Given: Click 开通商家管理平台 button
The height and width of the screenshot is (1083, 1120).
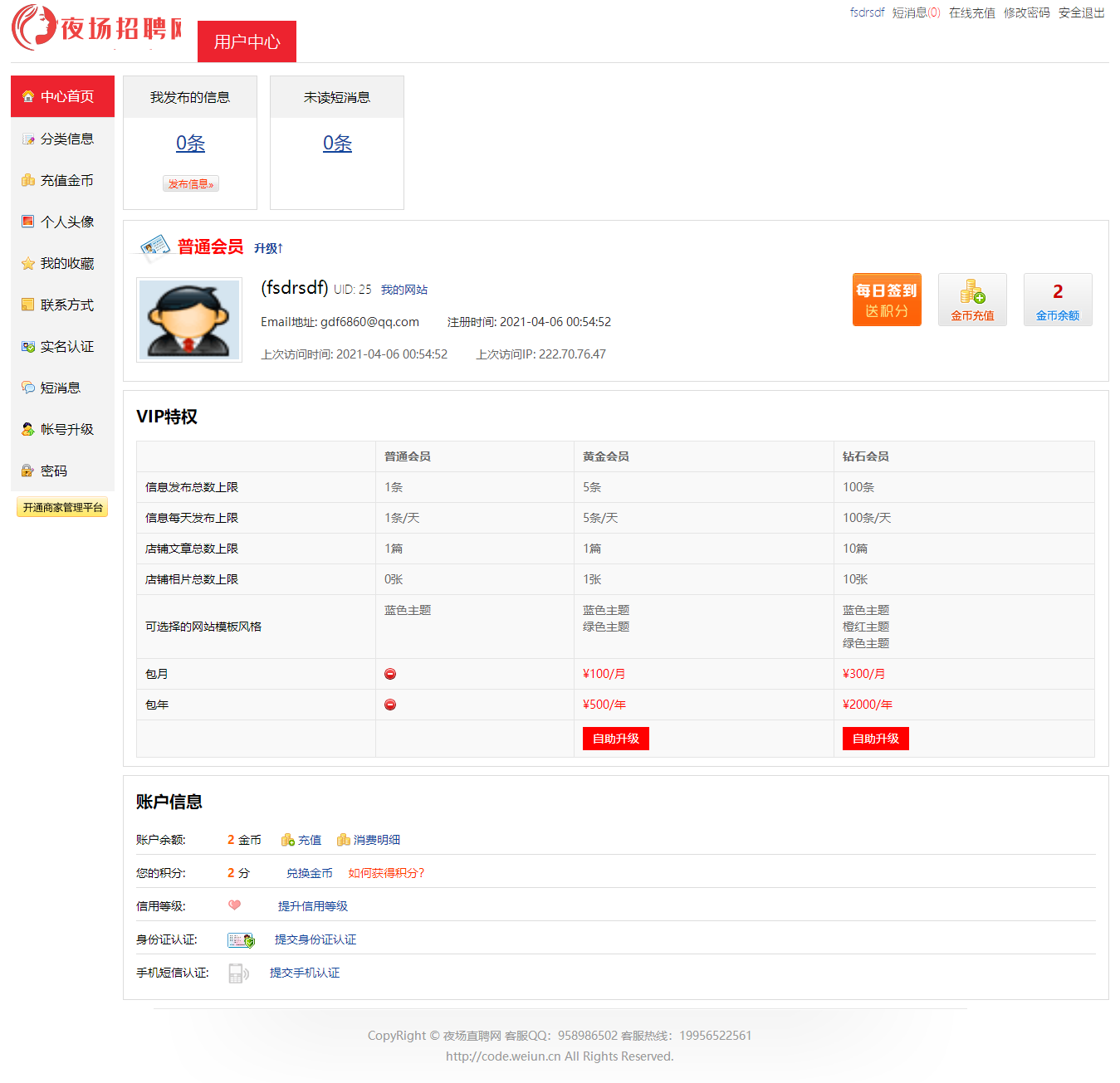Looking at the screenshot, I should (62, 507).
